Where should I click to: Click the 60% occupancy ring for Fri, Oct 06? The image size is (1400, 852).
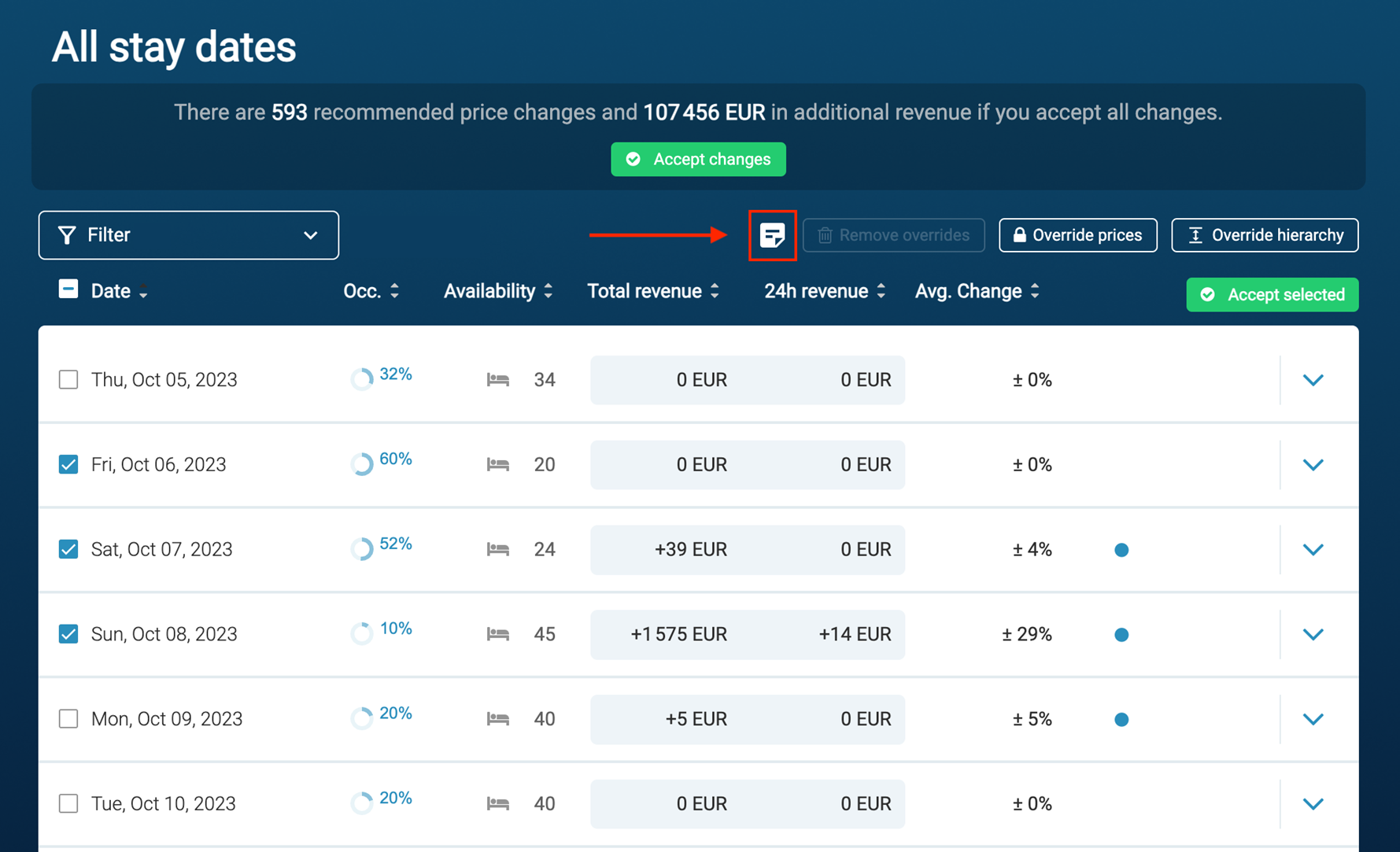pyautogui.click(x=362, y=464)
